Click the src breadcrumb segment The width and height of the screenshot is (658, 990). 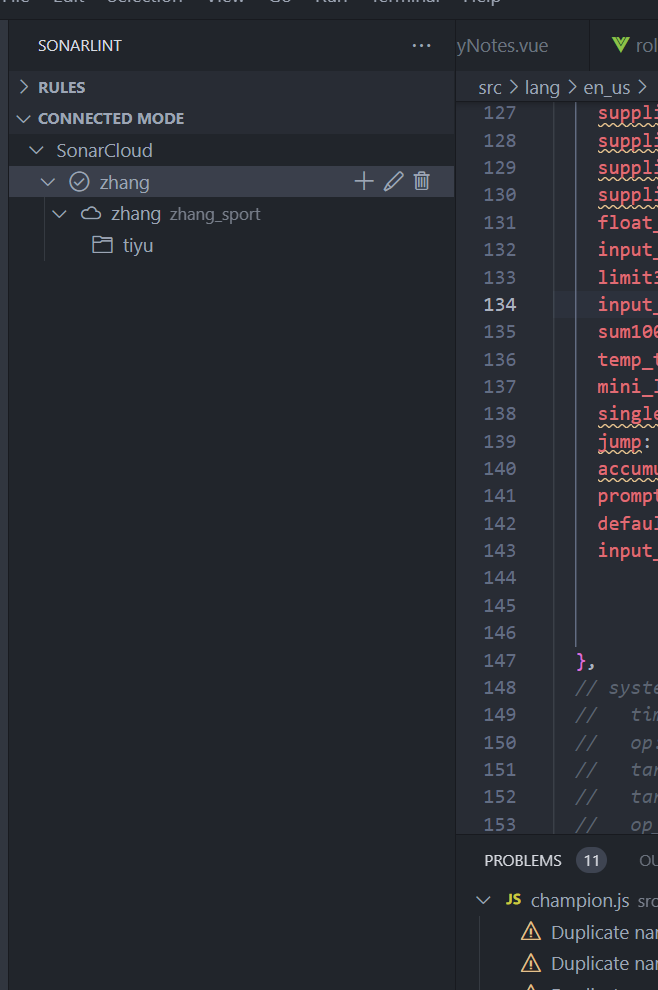pos(490,87)
